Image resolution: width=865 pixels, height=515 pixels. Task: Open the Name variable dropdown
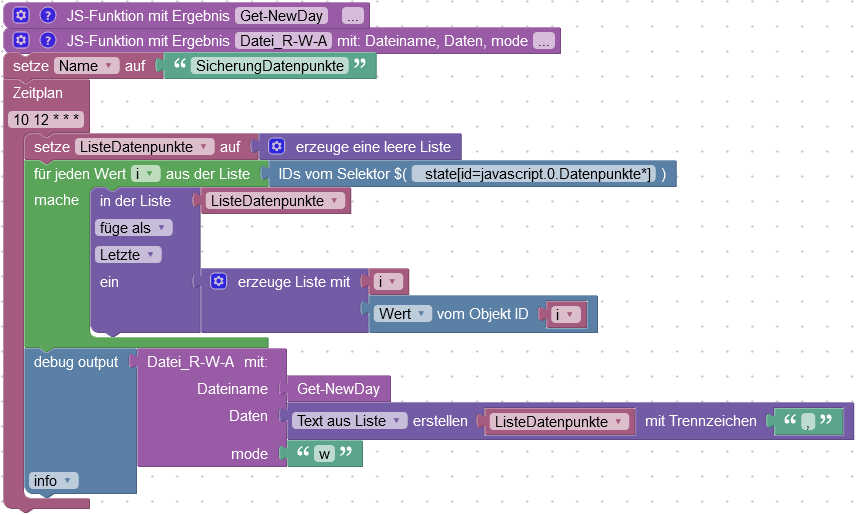[x=87, y=66]
